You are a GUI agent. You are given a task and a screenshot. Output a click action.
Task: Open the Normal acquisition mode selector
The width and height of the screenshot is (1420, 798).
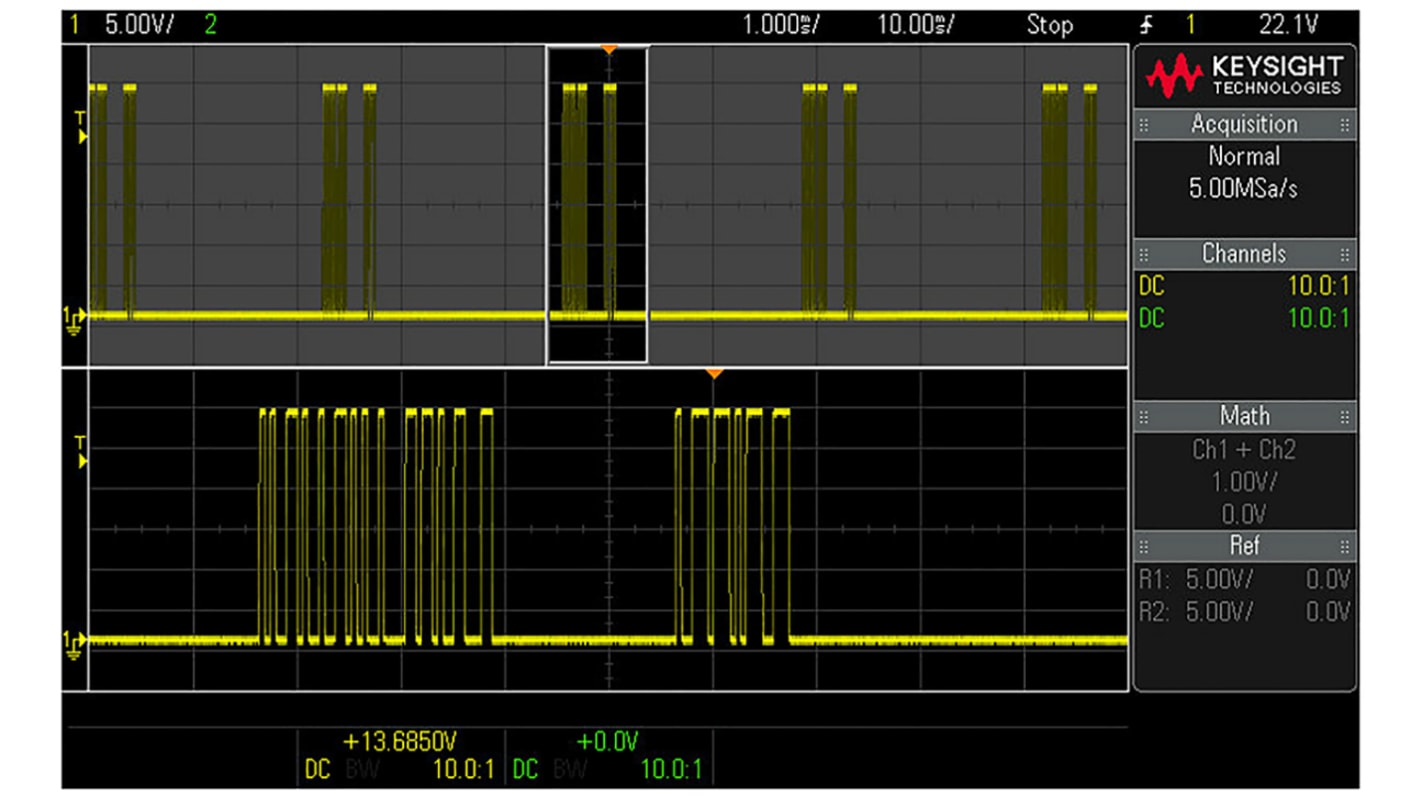coord(1245,156)
